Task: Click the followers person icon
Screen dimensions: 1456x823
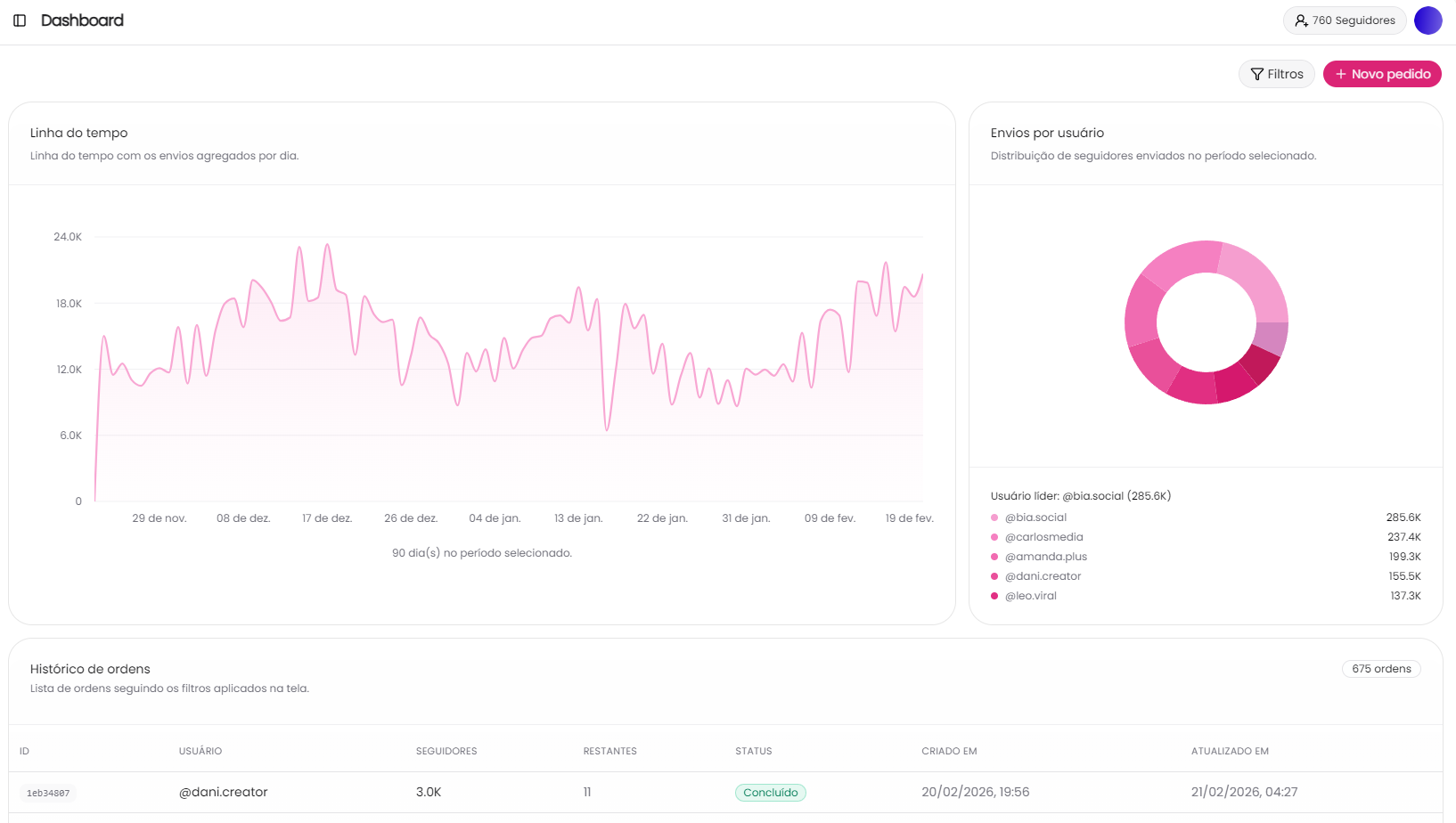Action: (x=1301, y=20)
